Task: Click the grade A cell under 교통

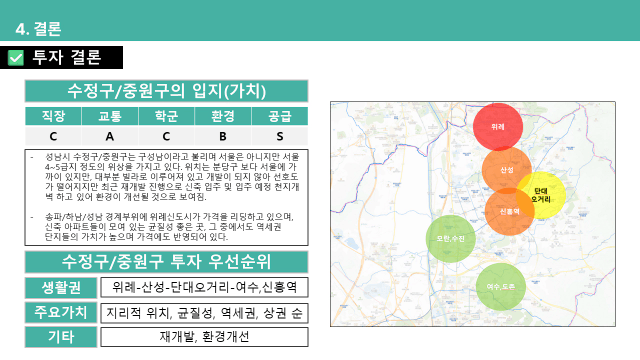Action: (x=110, y=136)
